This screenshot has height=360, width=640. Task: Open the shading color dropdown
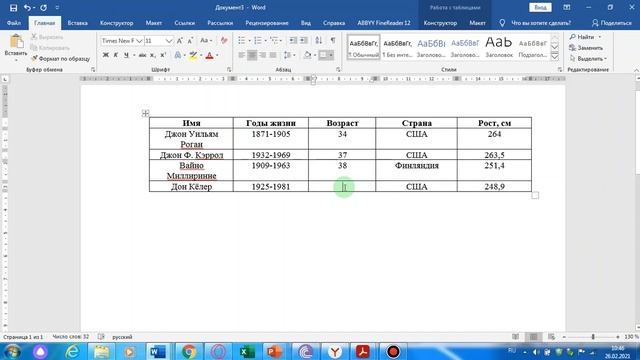click(x=315, y=55)
